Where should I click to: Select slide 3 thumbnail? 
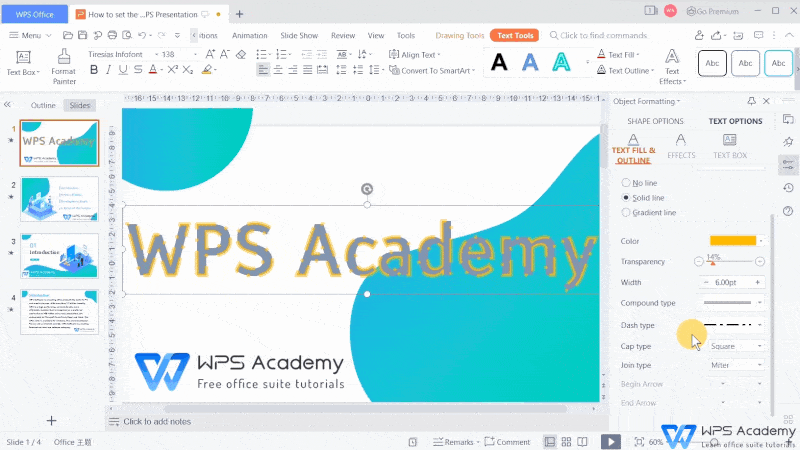60,256
